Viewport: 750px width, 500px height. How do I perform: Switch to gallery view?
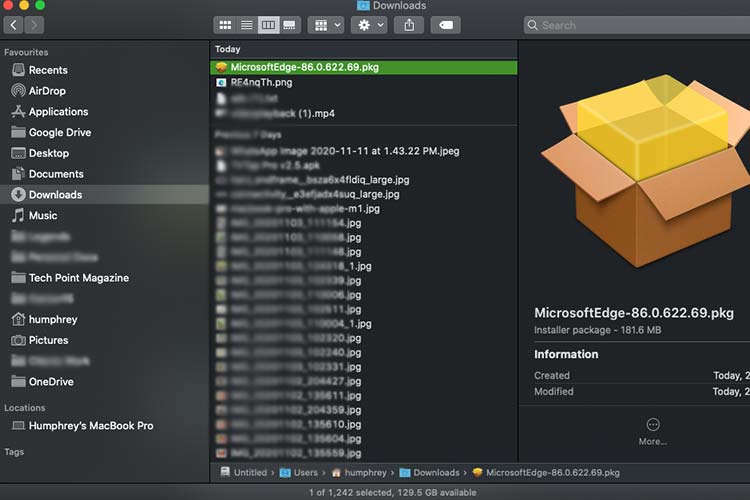click(290, 25)
